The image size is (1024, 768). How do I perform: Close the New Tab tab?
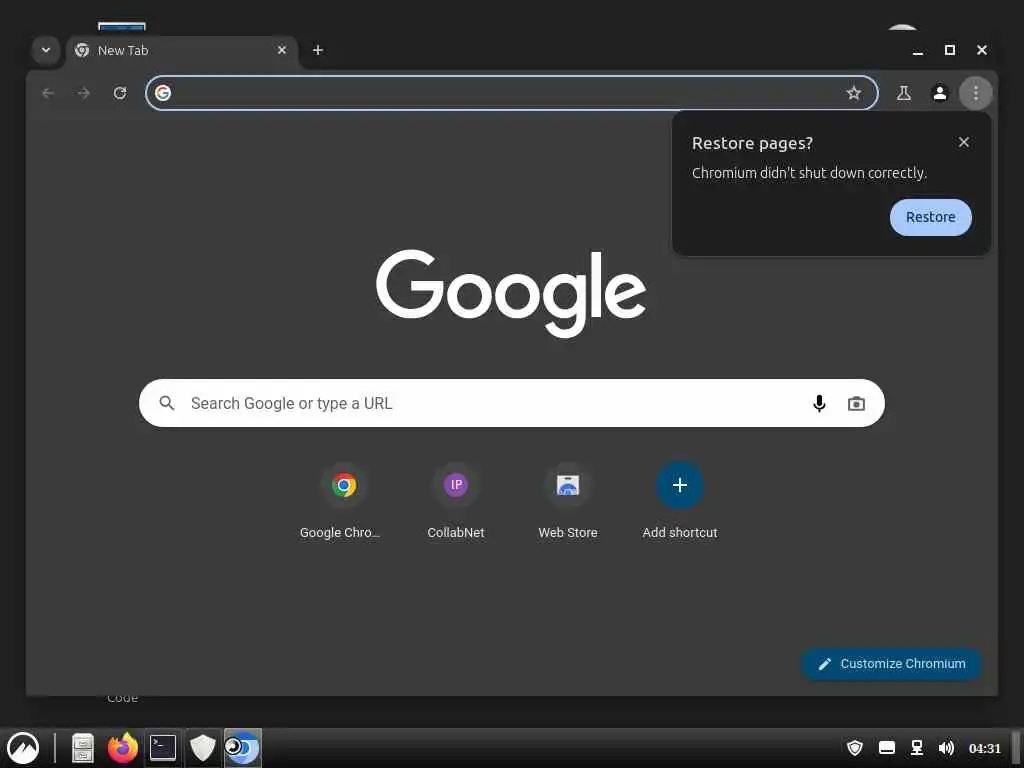(x=281, y=50)
